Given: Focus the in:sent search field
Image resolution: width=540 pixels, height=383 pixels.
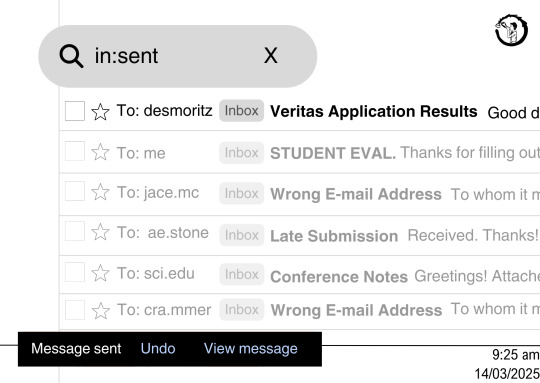Looking at the screenshot, I should click(x=177, y=56).
